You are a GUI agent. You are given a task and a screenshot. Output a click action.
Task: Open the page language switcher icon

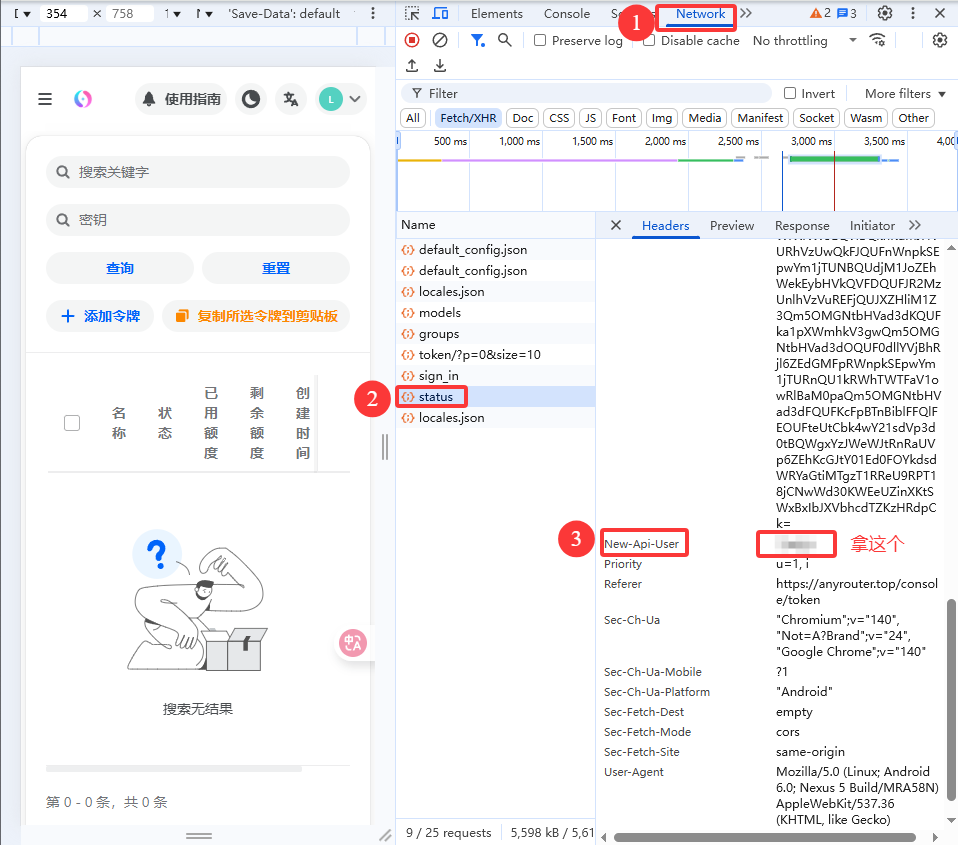[x=291, y=99]
